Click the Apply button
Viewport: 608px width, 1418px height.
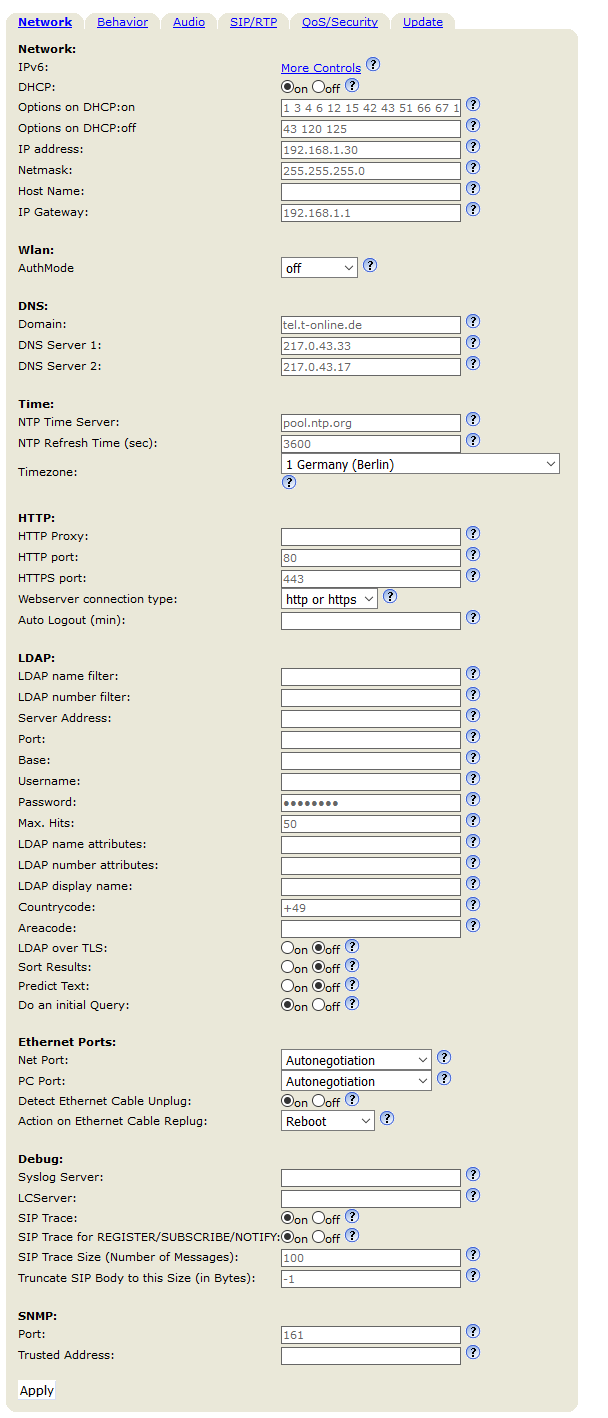(37, 1390)
